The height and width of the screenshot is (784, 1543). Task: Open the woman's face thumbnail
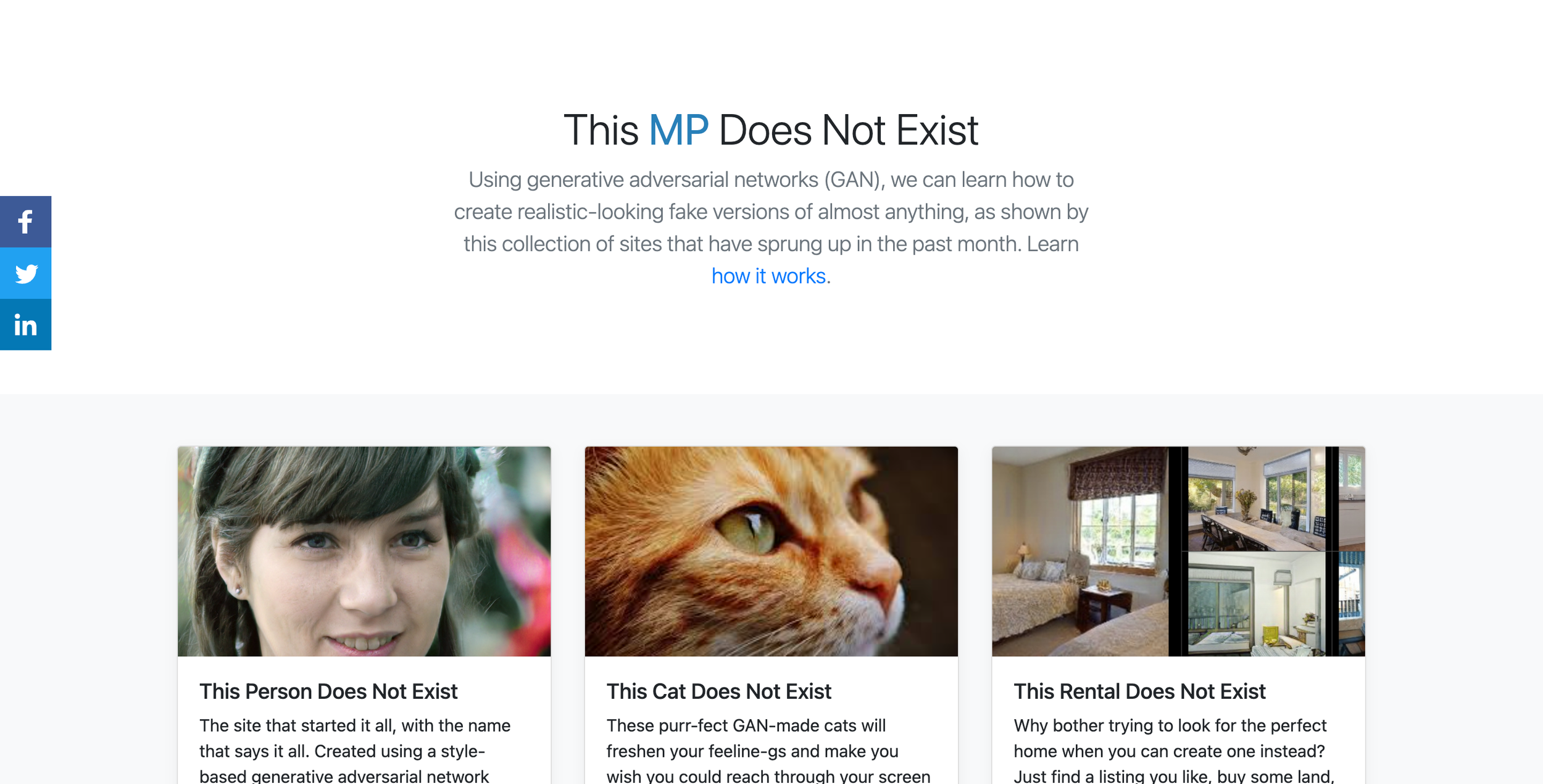coord(364,551)
